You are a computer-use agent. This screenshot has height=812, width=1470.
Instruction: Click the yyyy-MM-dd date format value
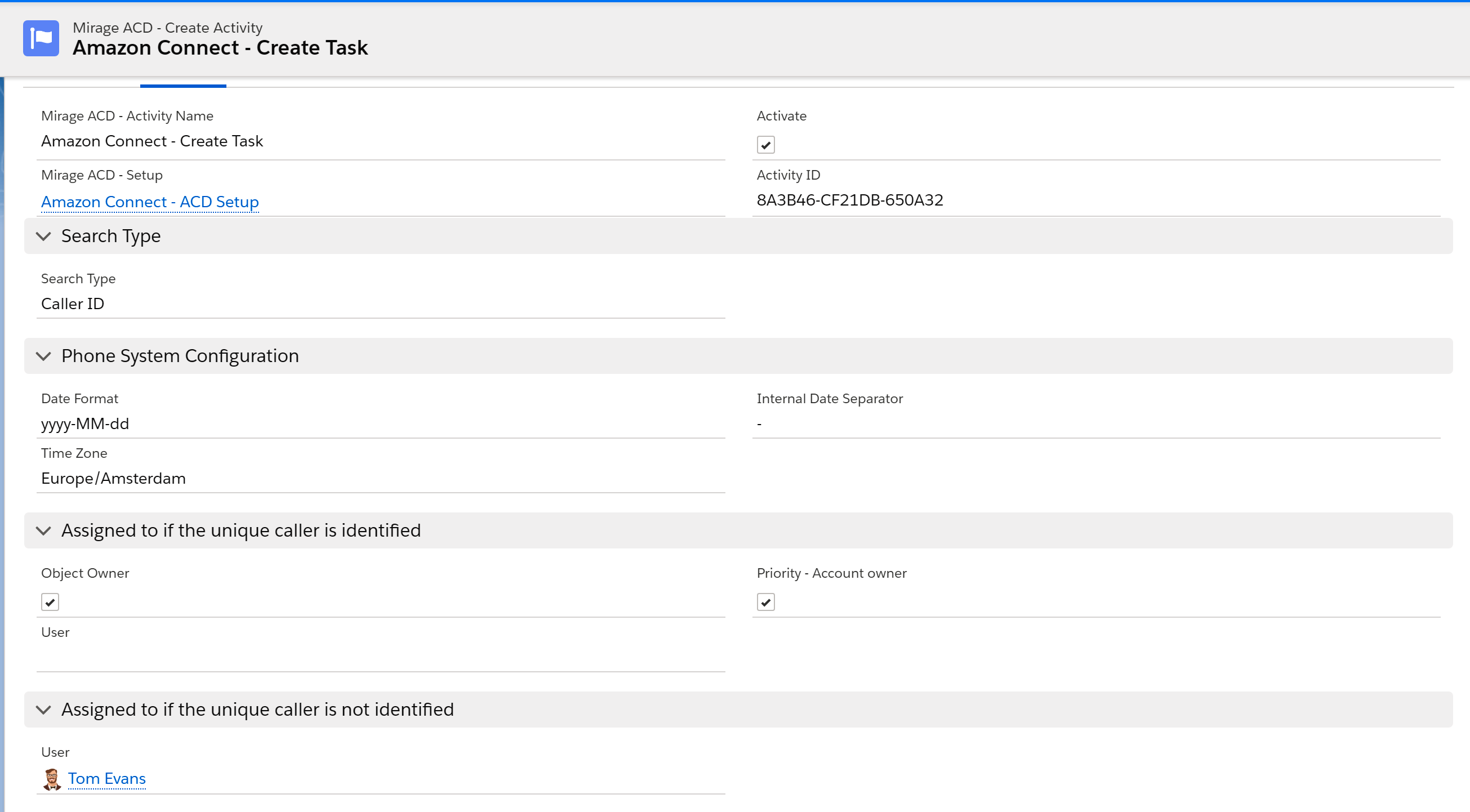pos(85,424)
